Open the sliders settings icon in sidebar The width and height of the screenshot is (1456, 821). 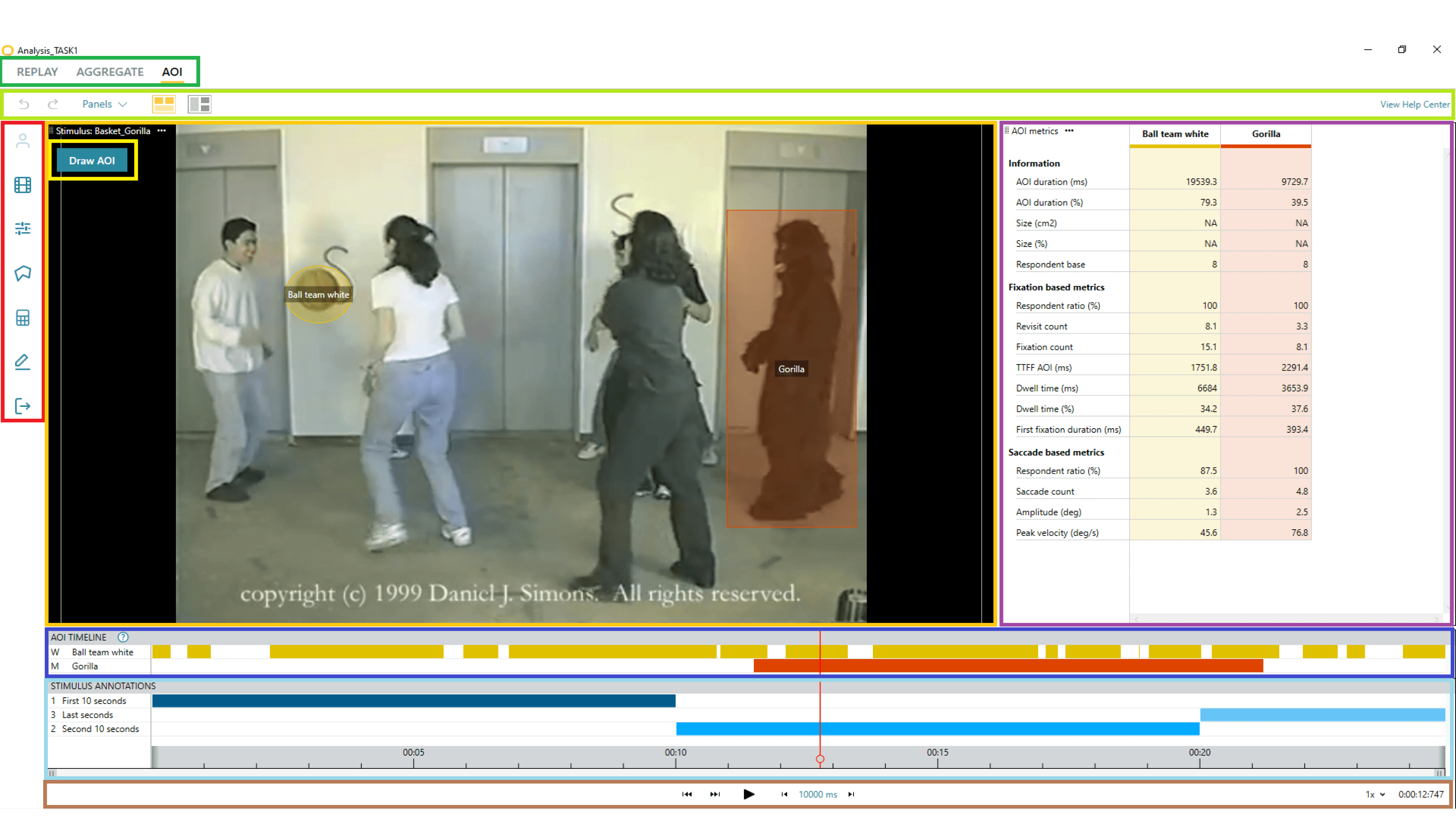coord(23,228)
